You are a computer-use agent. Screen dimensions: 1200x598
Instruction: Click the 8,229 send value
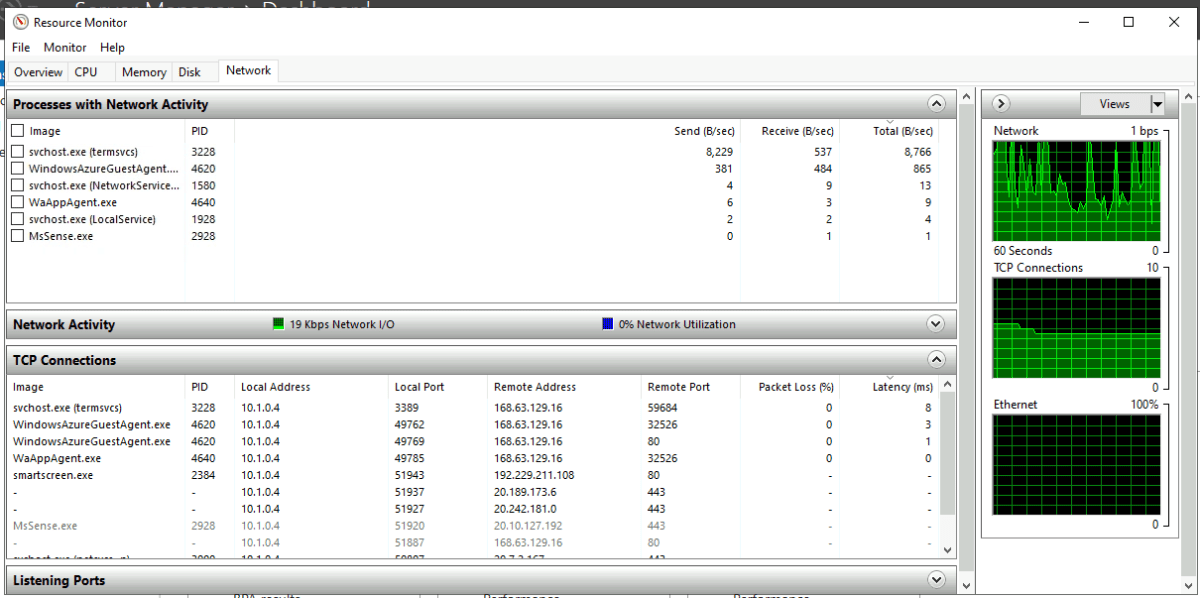pyautogui.click(x=720, y=152)
